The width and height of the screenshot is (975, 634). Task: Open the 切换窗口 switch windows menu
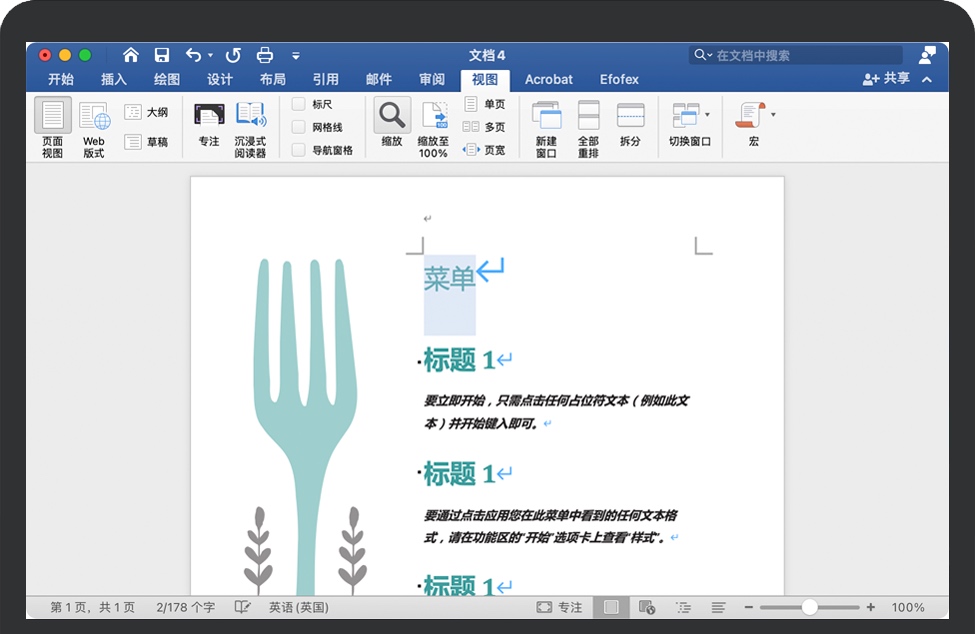pos(690,124)
